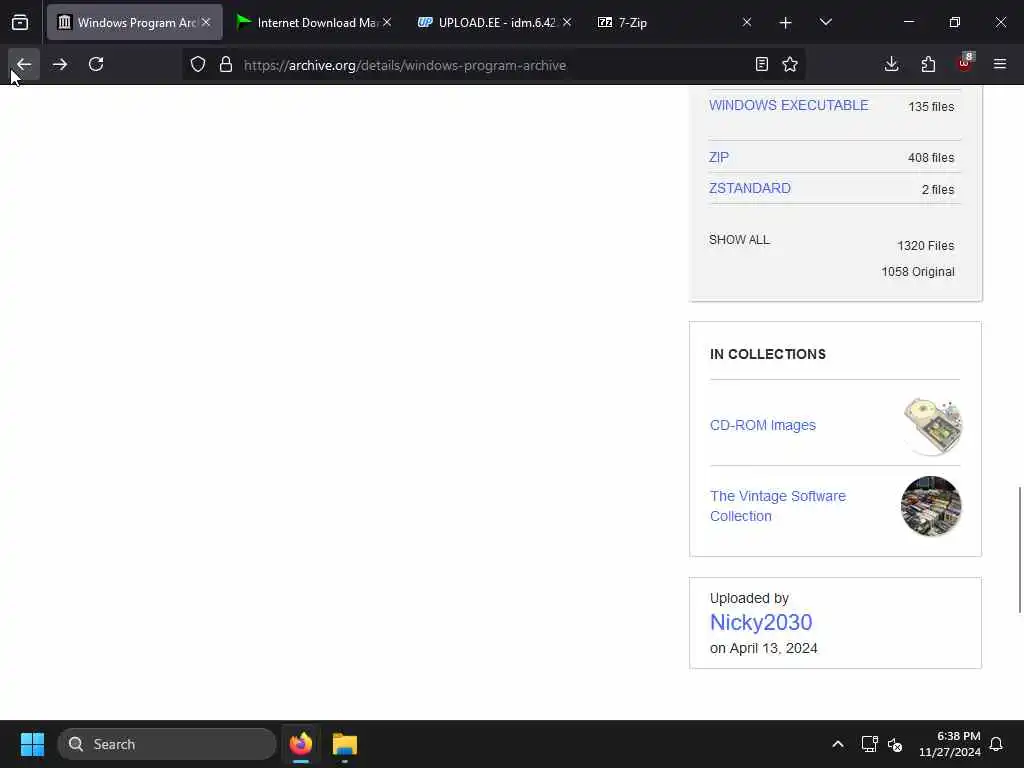
Task: Open the muted volume tray icon
Action: pos(895,744)
